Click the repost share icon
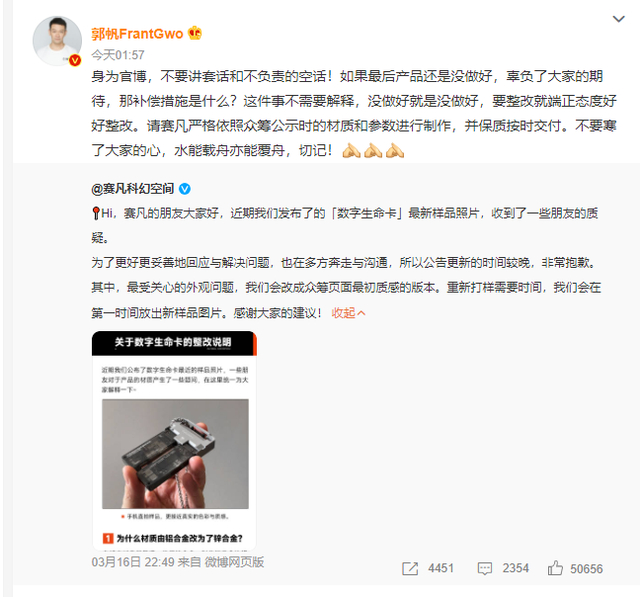 point(410,568)
